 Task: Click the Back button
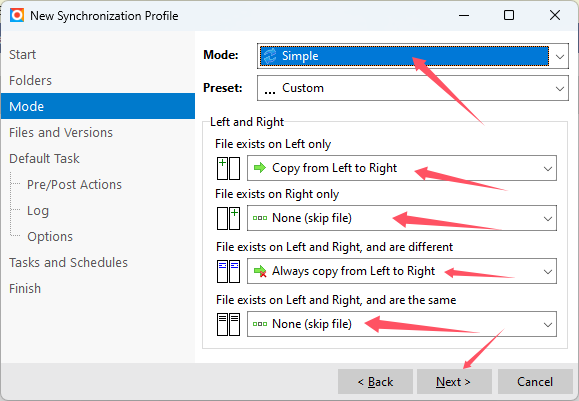pyautogui.click(x=375, y=381)
